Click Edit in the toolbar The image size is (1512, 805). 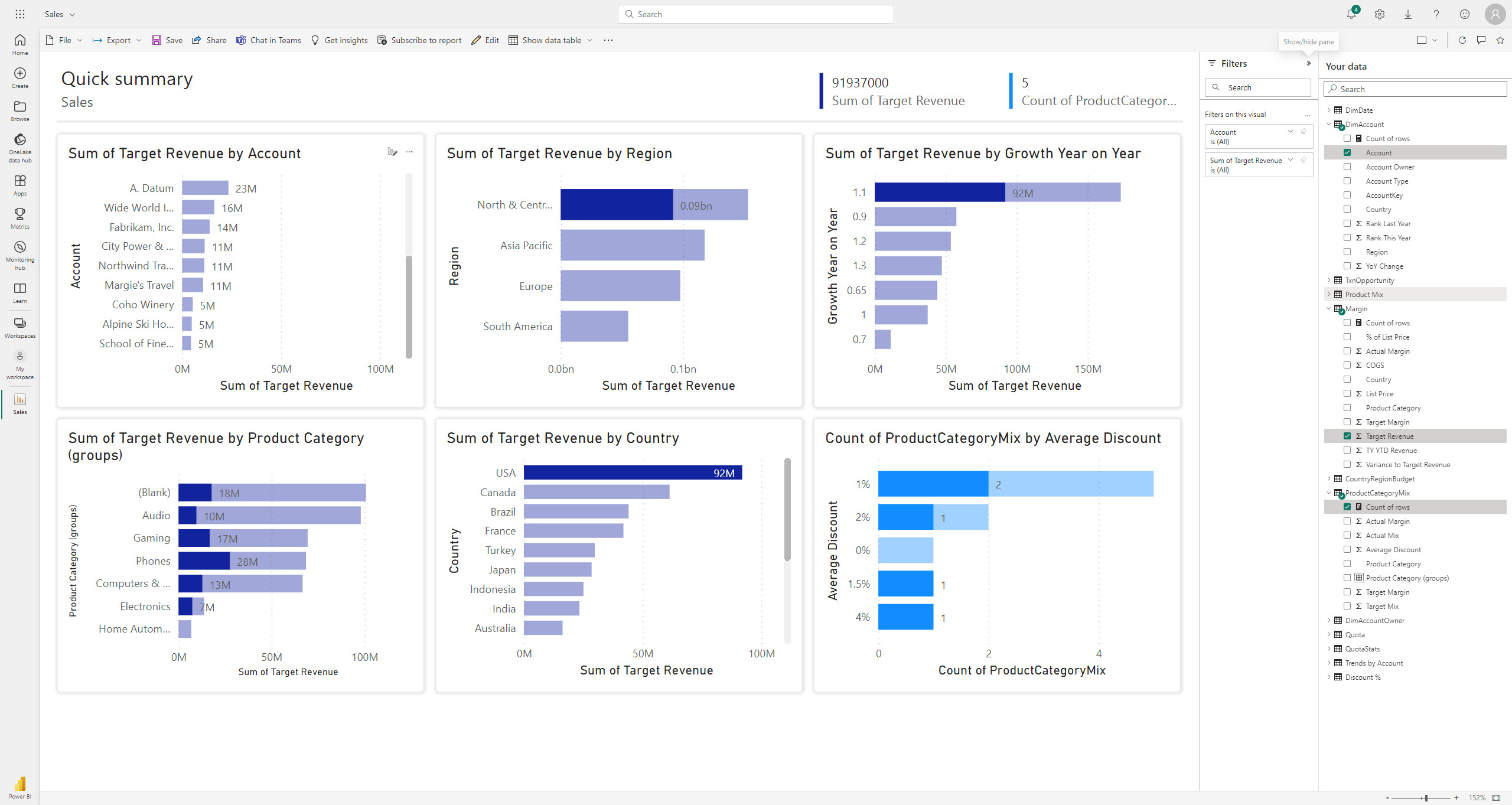[x=485, y=40]
